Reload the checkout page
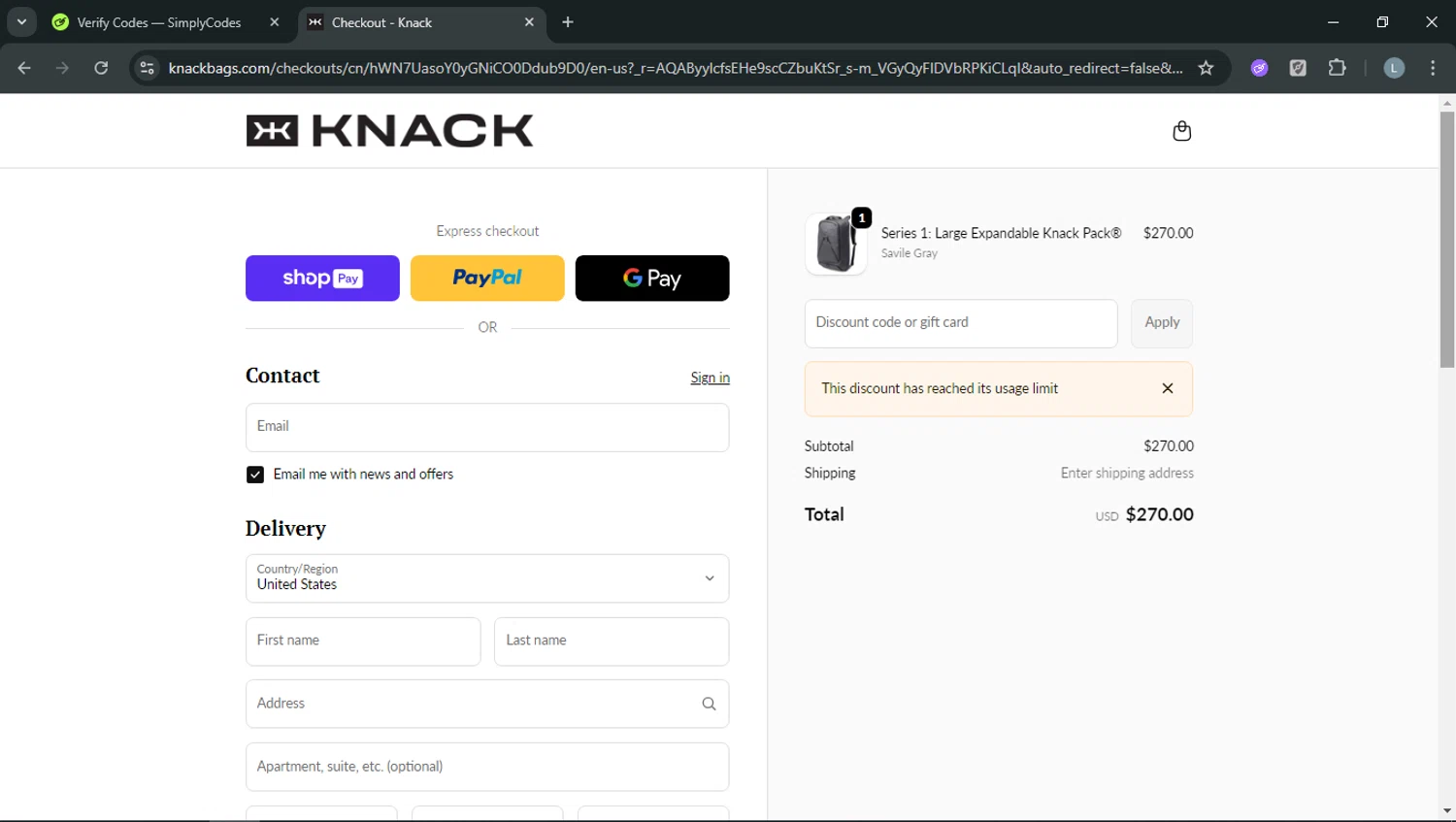The height and width of the screenshot is (822, 1456). [x=101, y=68]
